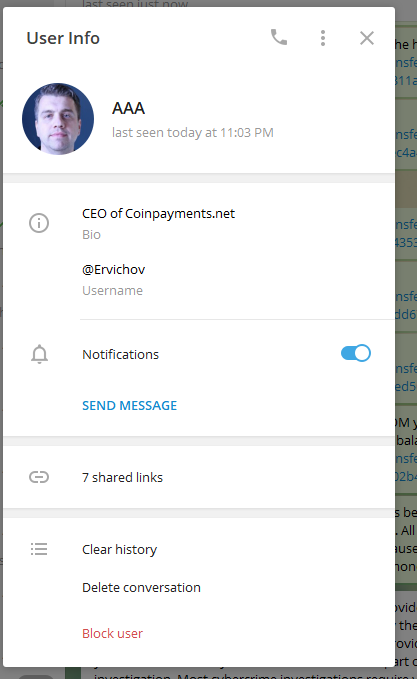Click the @Ervichov username

(113, 269)
